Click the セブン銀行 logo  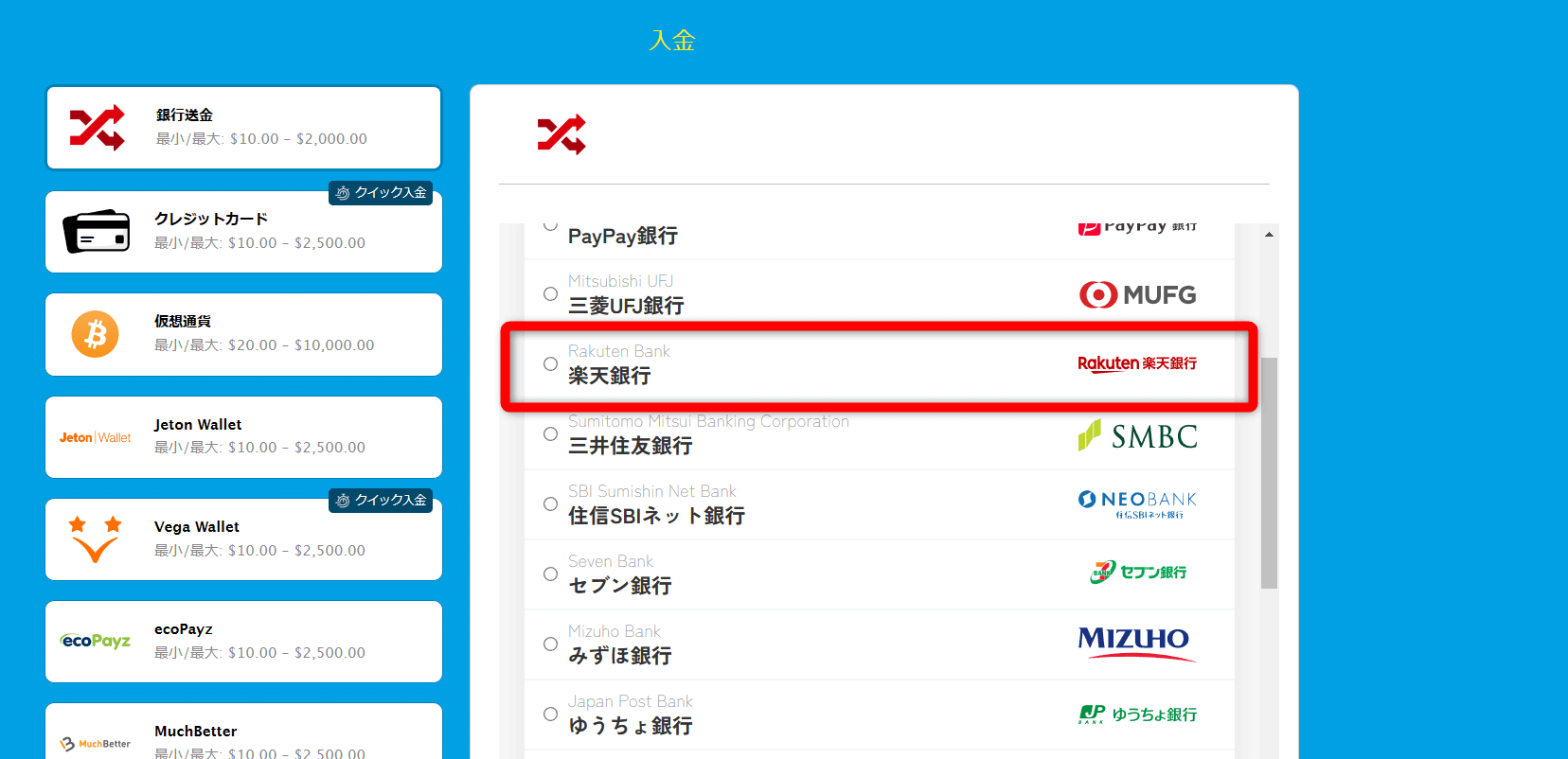click(1137, 572)
